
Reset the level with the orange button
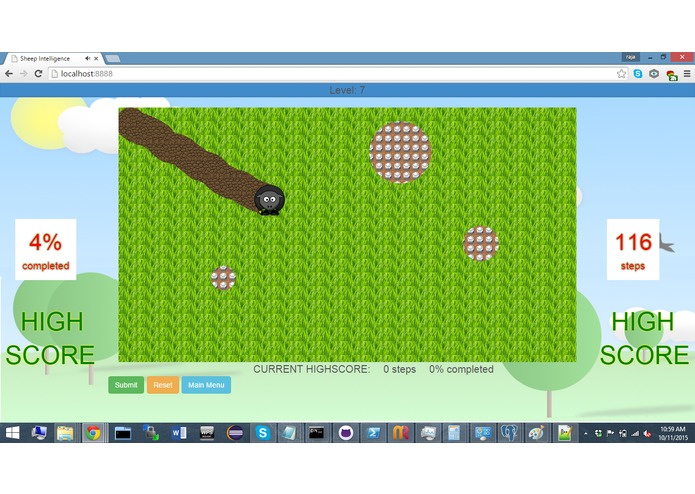click(x=163, y=385)
